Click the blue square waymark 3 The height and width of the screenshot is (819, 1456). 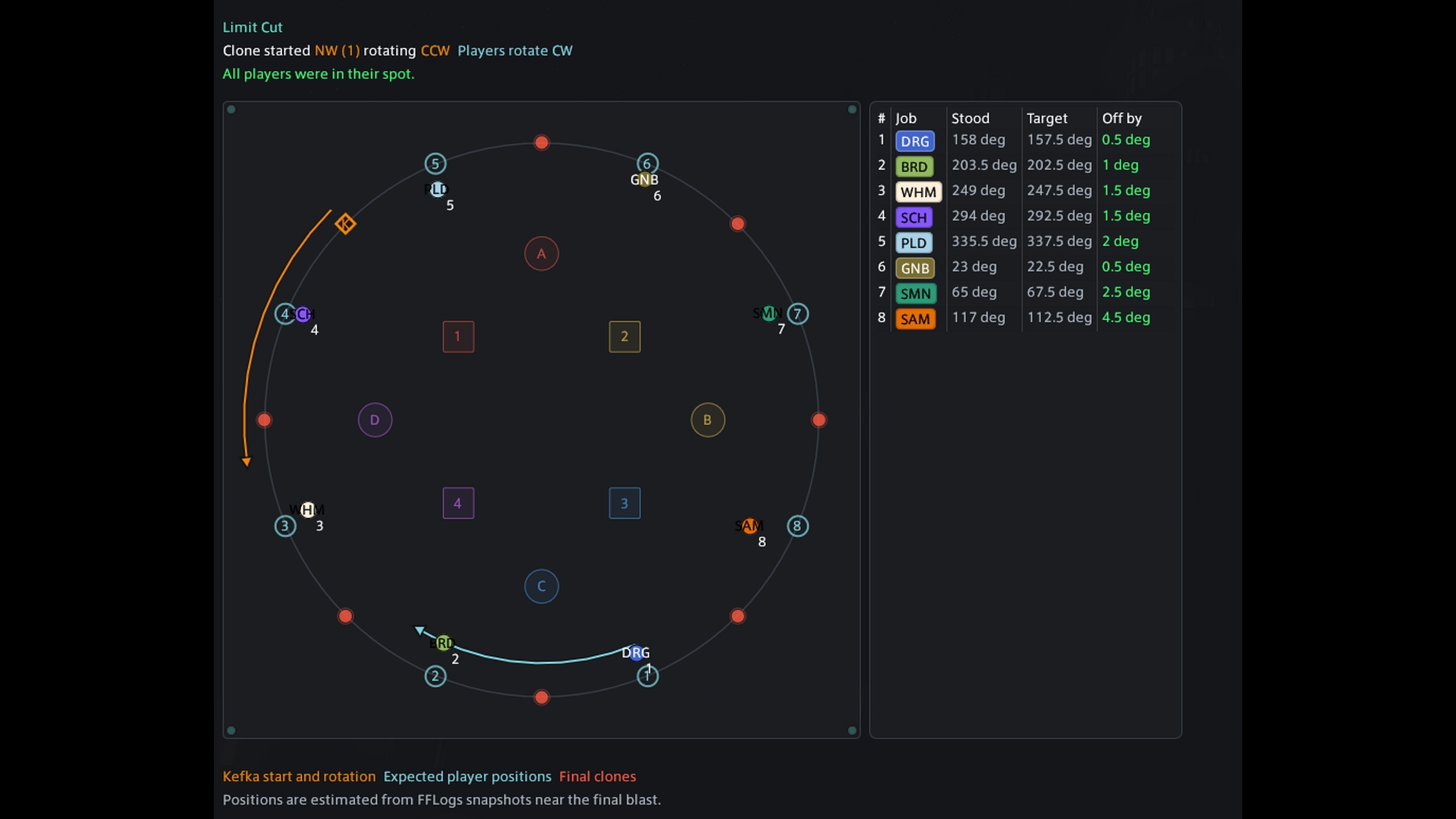[625, 503]
